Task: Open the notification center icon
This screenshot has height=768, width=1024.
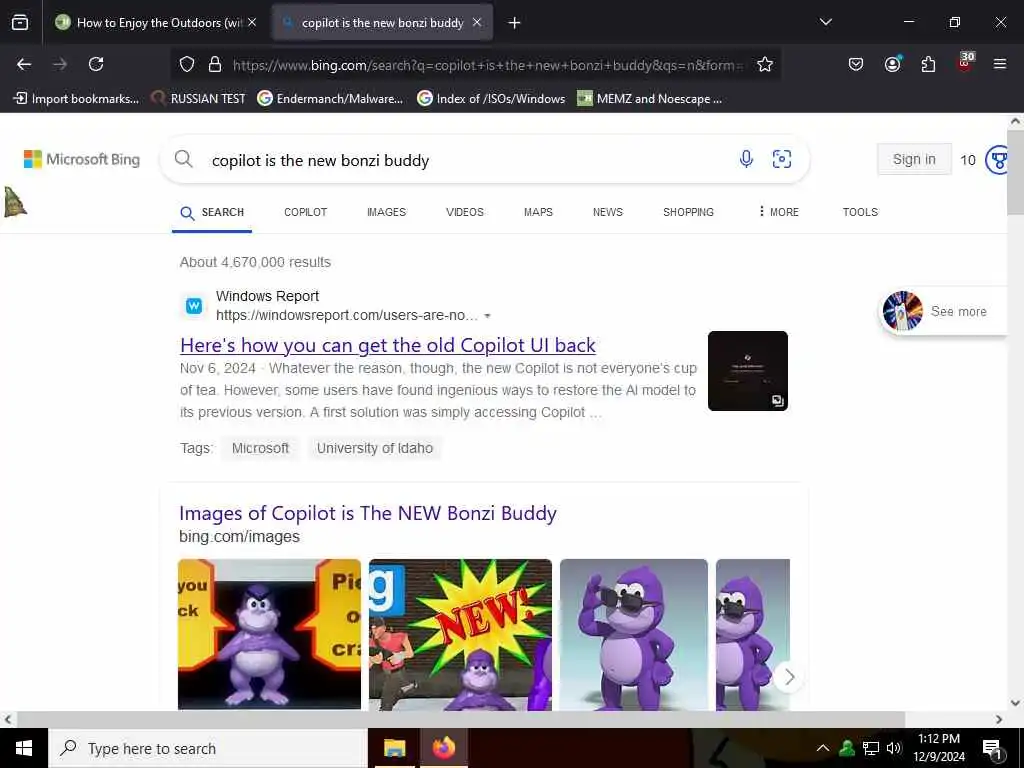Action: [x=992, y=749]
